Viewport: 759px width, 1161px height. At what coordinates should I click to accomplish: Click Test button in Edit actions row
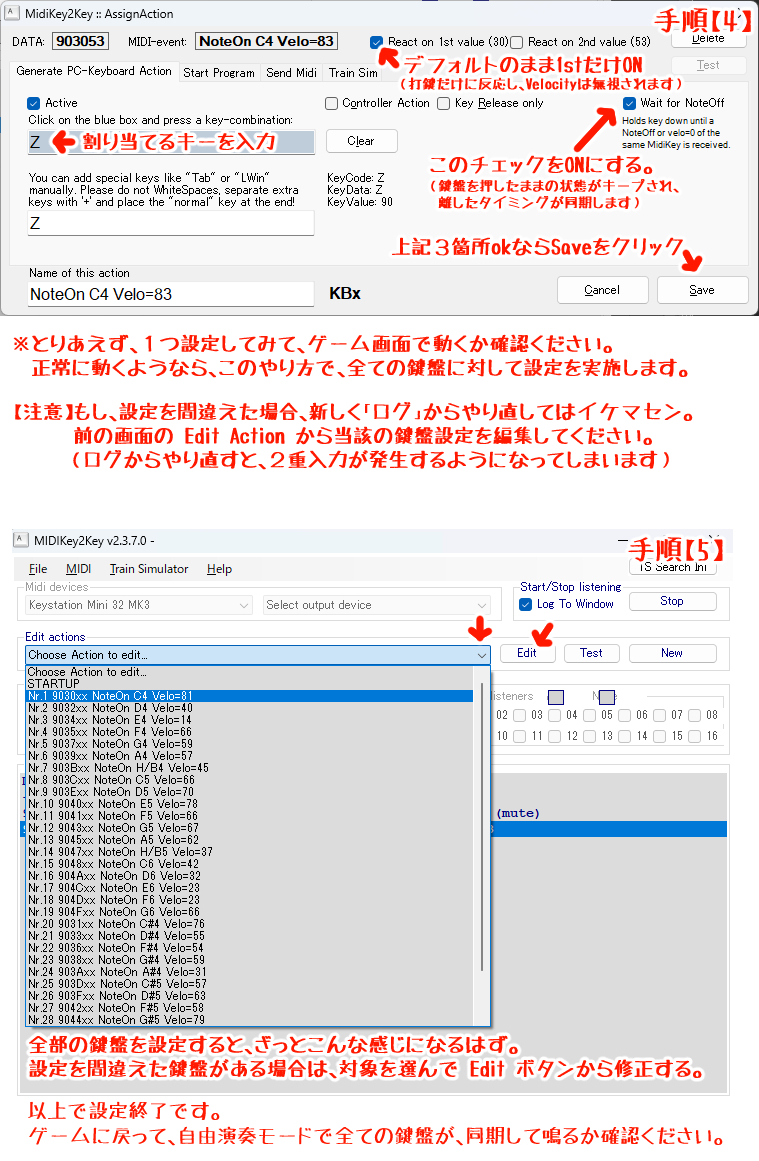[x=591, y=653]
